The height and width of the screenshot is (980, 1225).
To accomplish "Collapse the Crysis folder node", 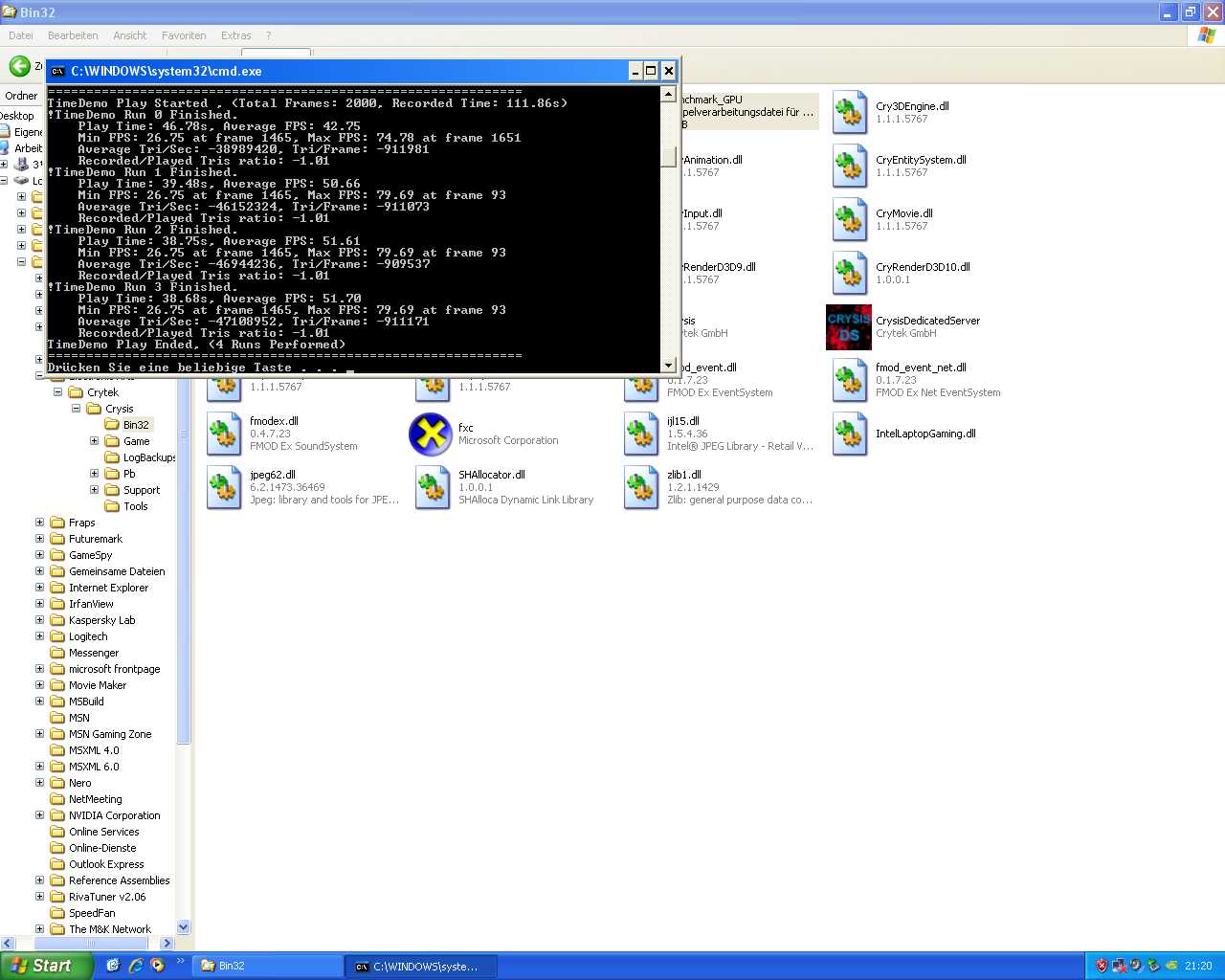I will coord(76,409).
